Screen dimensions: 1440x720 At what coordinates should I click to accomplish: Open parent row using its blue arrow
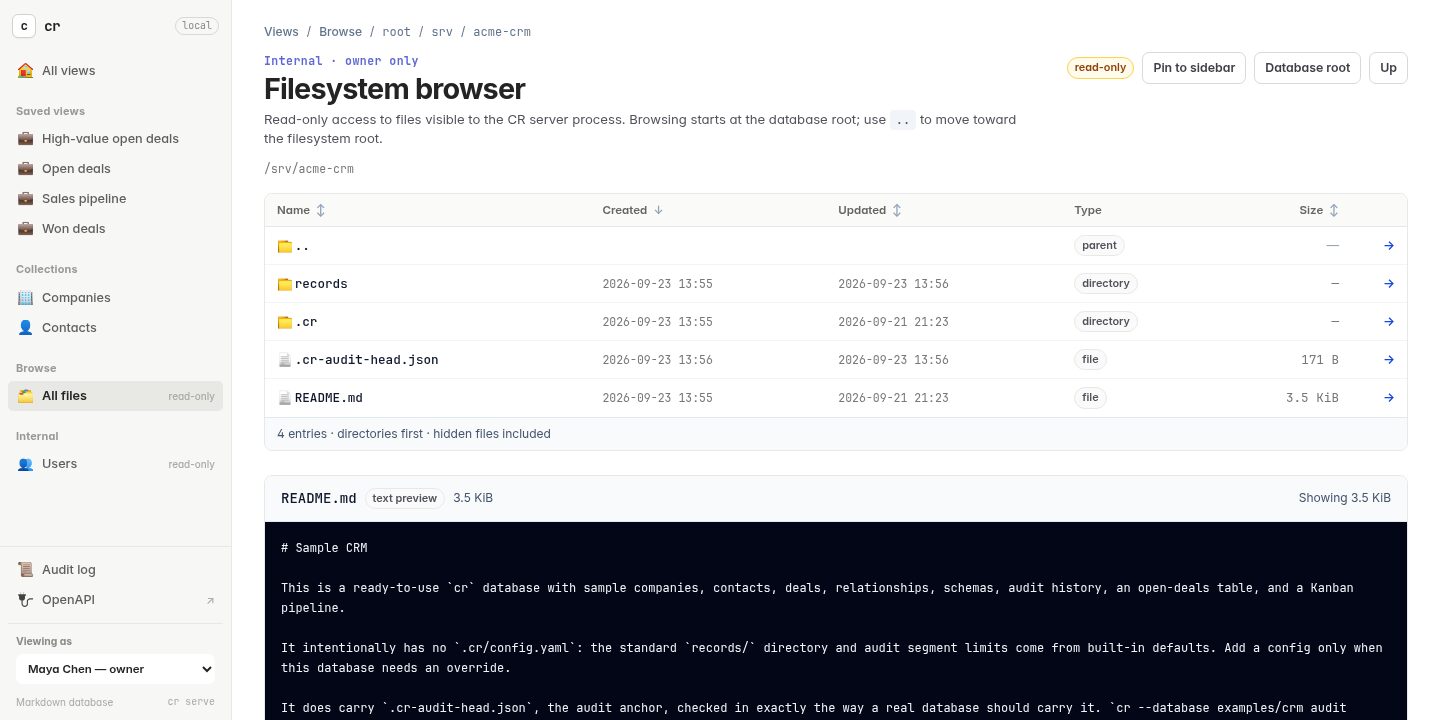point(1389,246)
